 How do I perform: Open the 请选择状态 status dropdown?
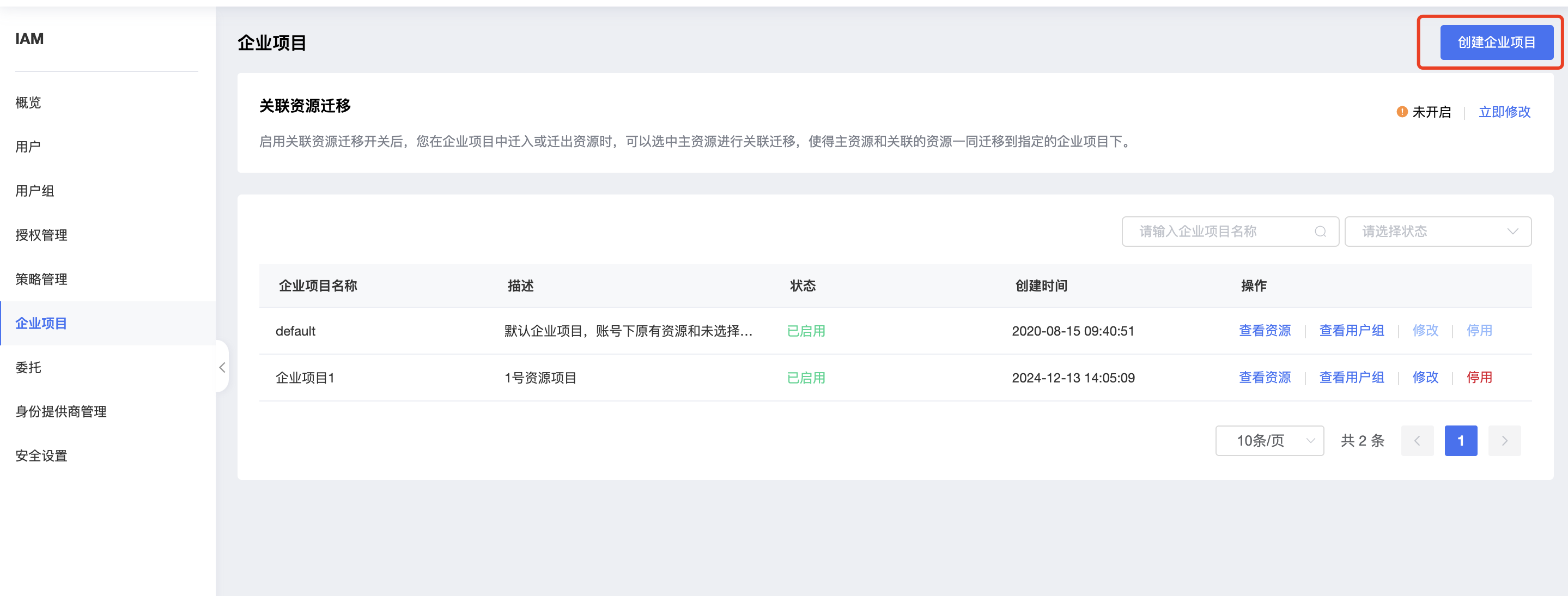1438,232
